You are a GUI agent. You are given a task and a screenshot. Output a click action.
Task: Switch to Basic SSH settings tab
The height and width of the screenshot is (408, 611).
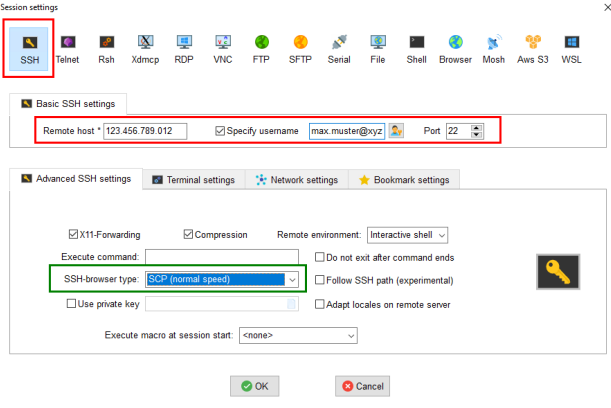pos(68,104)
